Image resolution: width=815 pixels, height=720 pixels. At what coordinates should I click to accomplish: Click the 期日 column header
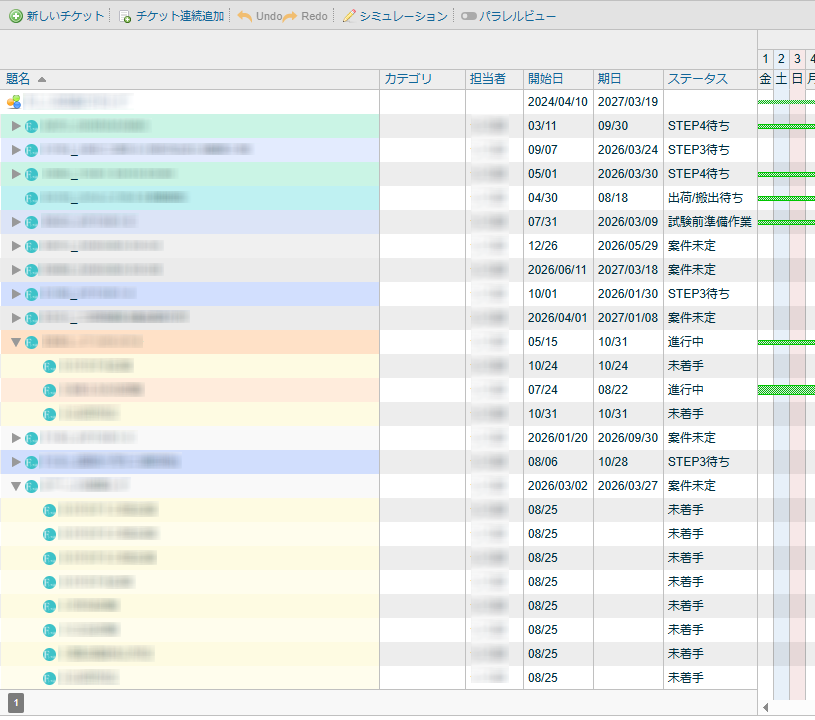click(x=609, y=79)
